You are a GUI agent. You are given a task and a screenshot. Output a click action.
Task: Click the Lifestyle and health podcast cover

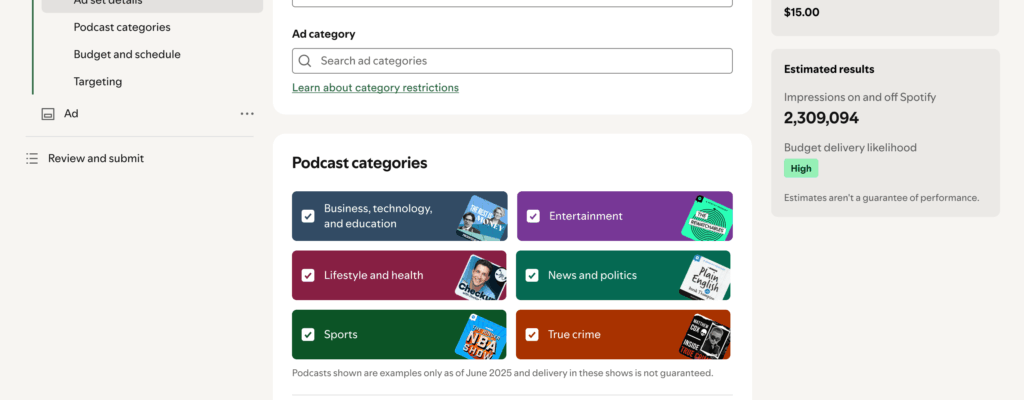481,276
